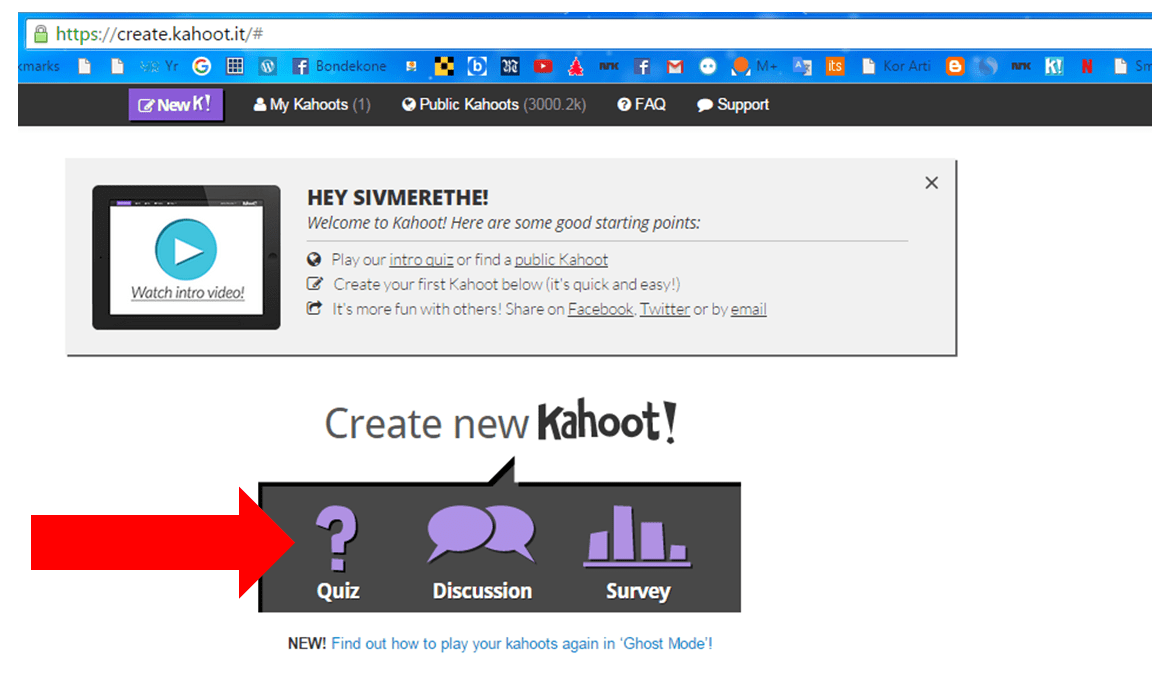1164x691 pixels.
Task: Click the address bar URL field
Action: point(589,33)
